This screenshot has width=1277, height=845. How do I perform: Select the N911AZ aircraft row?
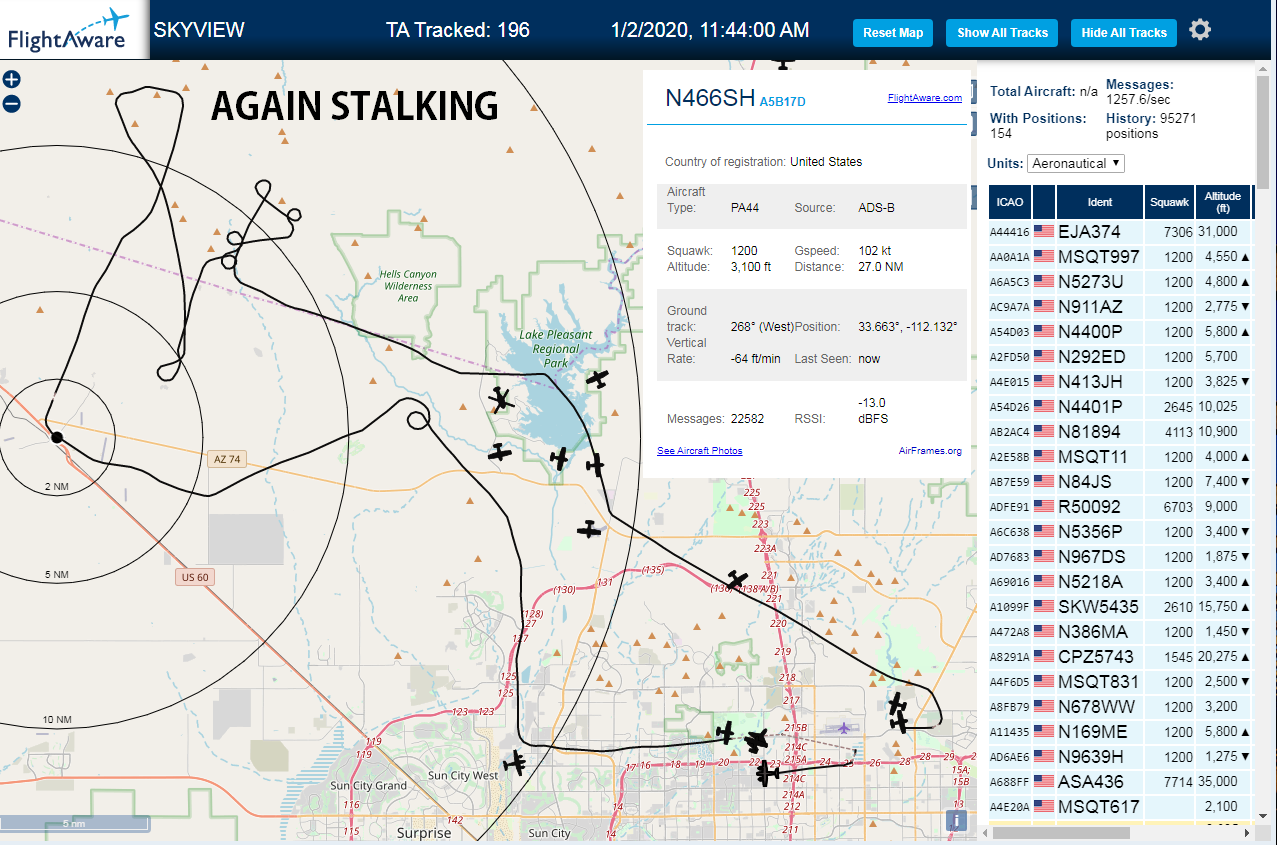coord(1122,306)
